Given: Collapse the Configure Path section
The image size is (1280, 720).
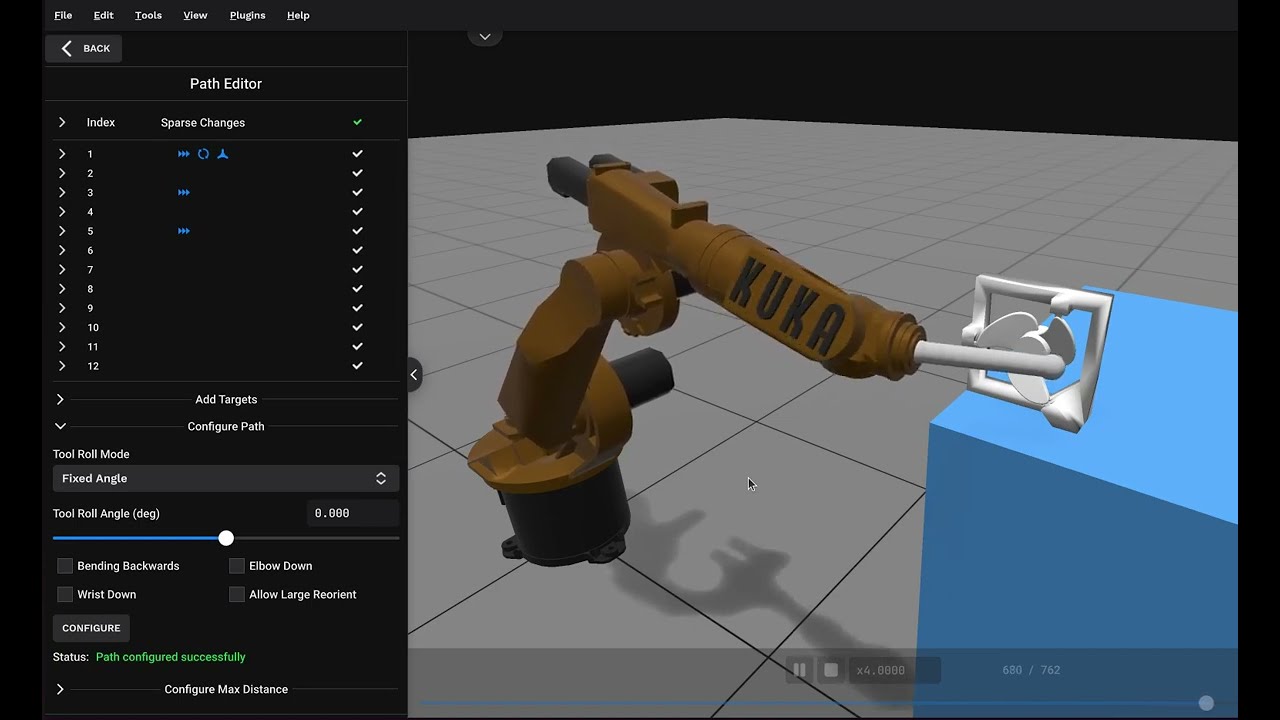Looking at the screenshot, I should tap(226, 426).
